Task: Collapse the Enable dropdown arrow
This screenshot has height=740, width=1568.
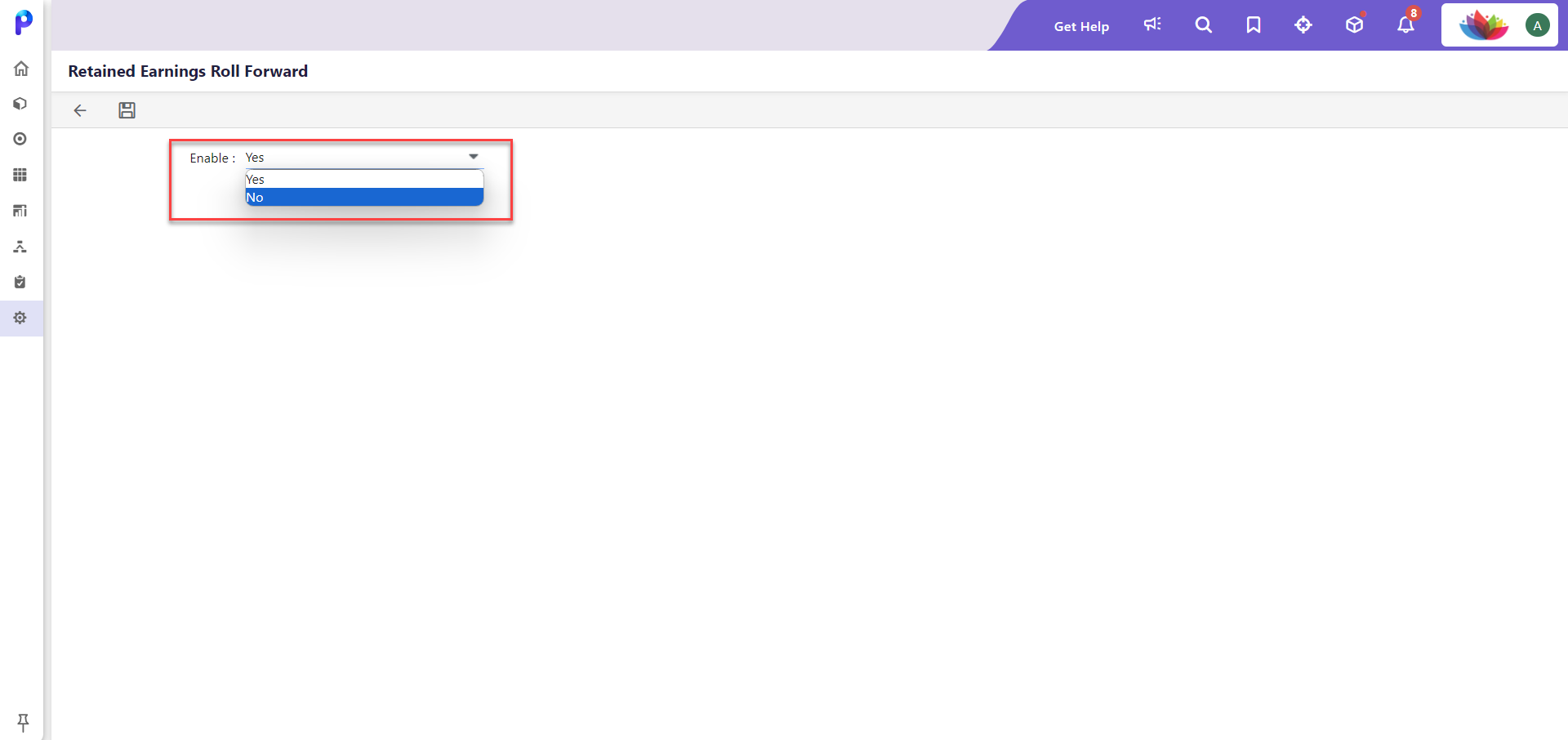Action: point(474,157)
